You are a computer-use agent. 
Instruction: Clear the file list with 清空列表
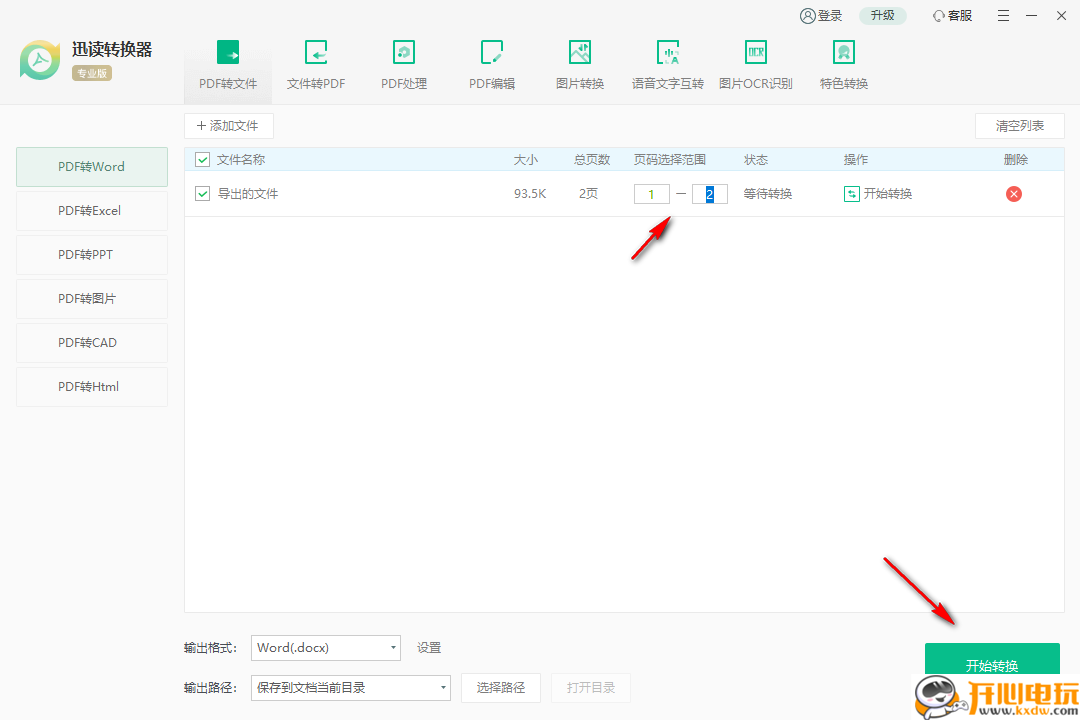point(1019,125)
